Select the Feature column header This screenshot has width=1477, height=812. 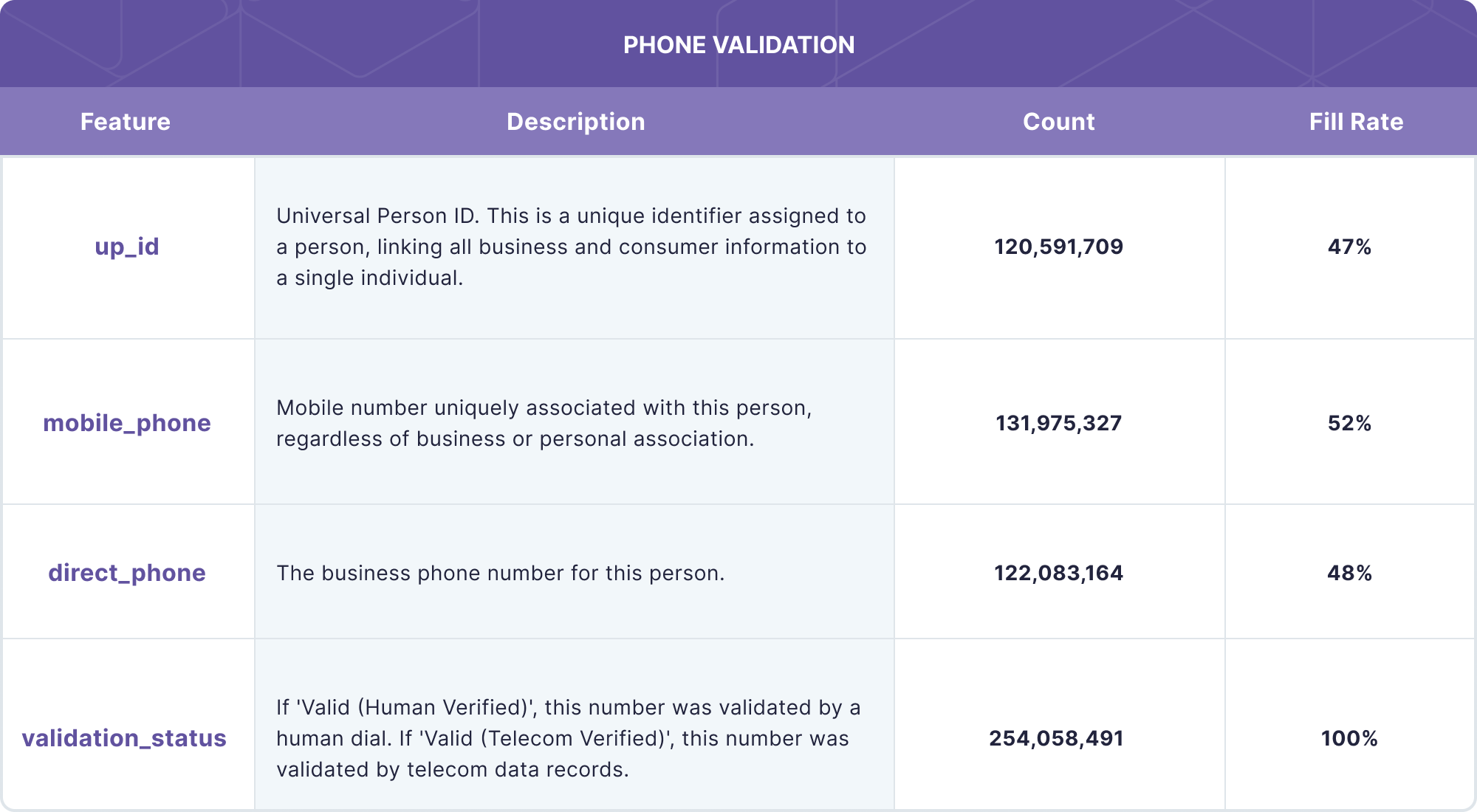coord(125,120)
